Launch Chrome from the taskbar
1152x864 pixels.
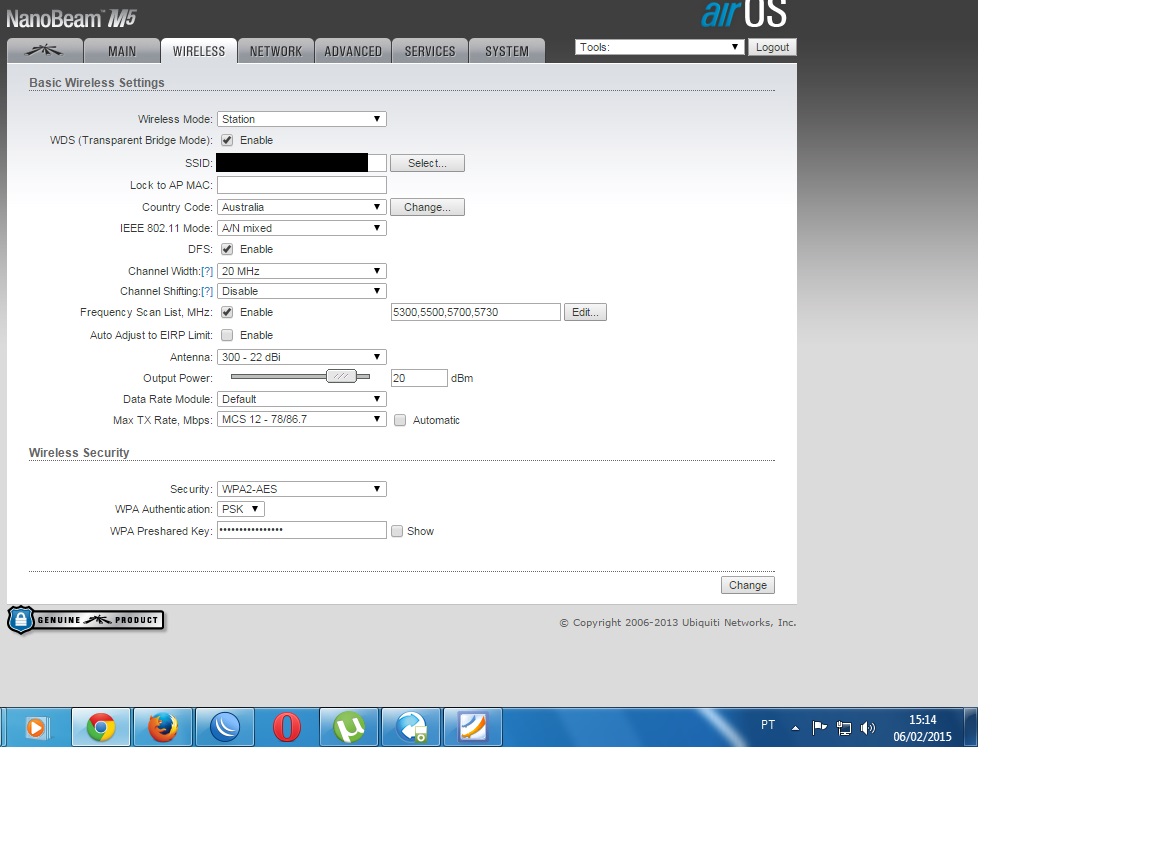tap(101, 727)
